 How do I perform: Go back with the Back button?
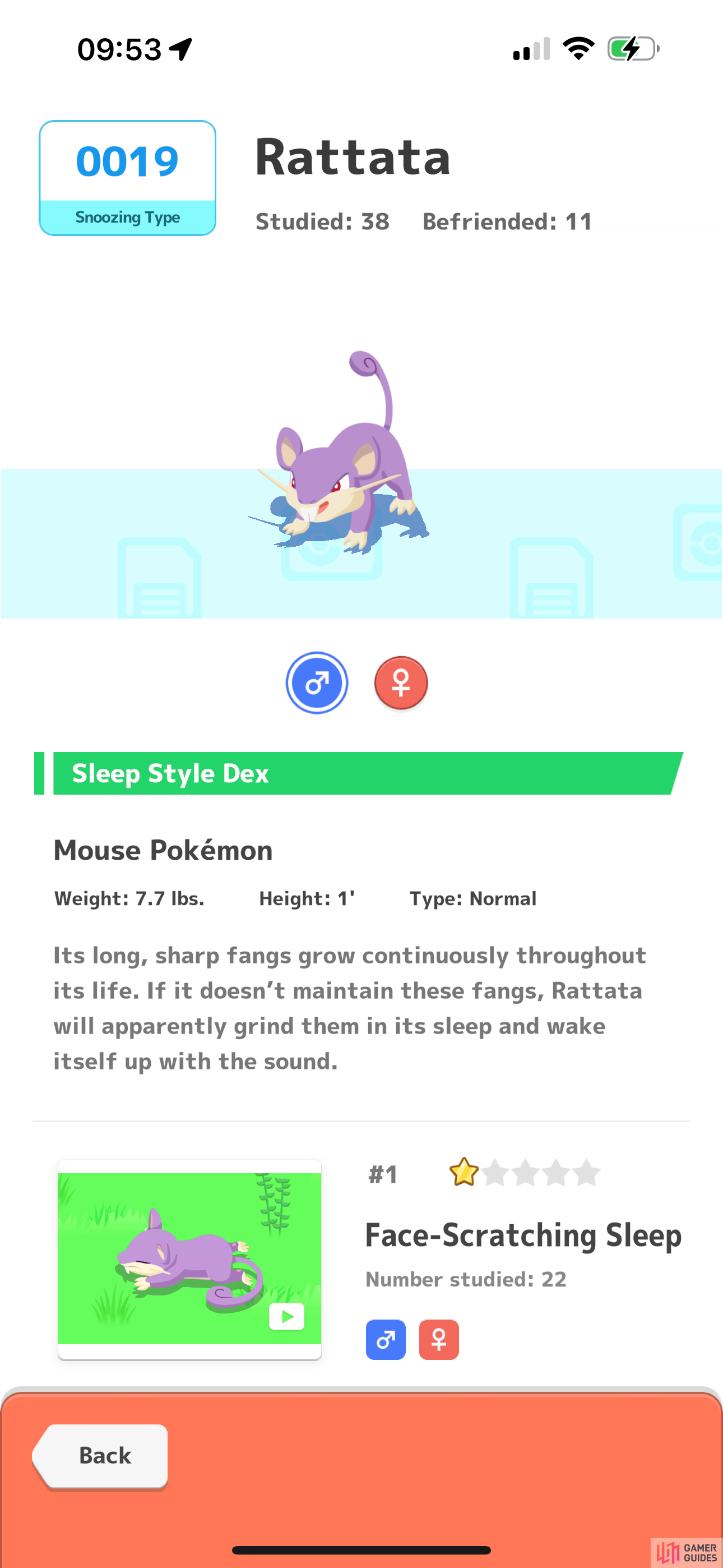(x=100, y=1456)
